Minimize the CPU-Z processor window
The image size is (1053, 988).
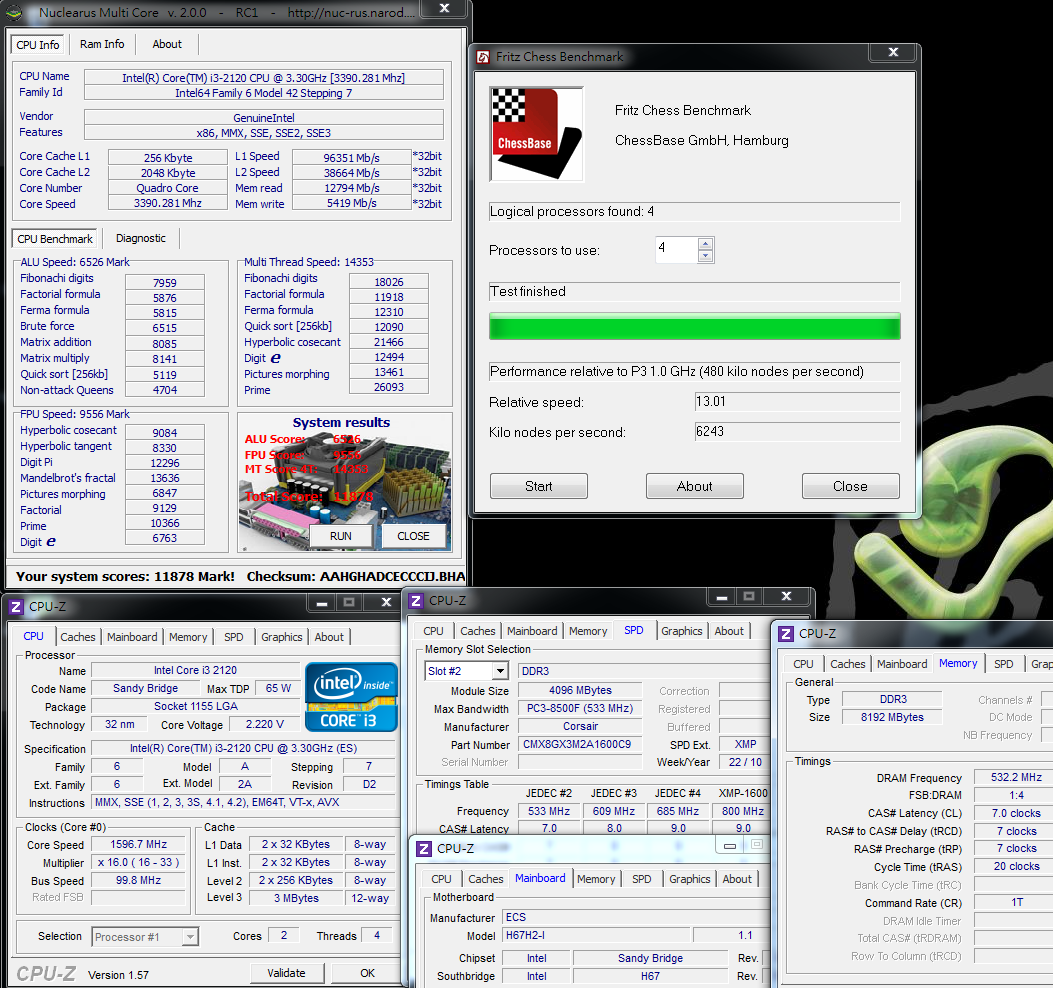322,602
